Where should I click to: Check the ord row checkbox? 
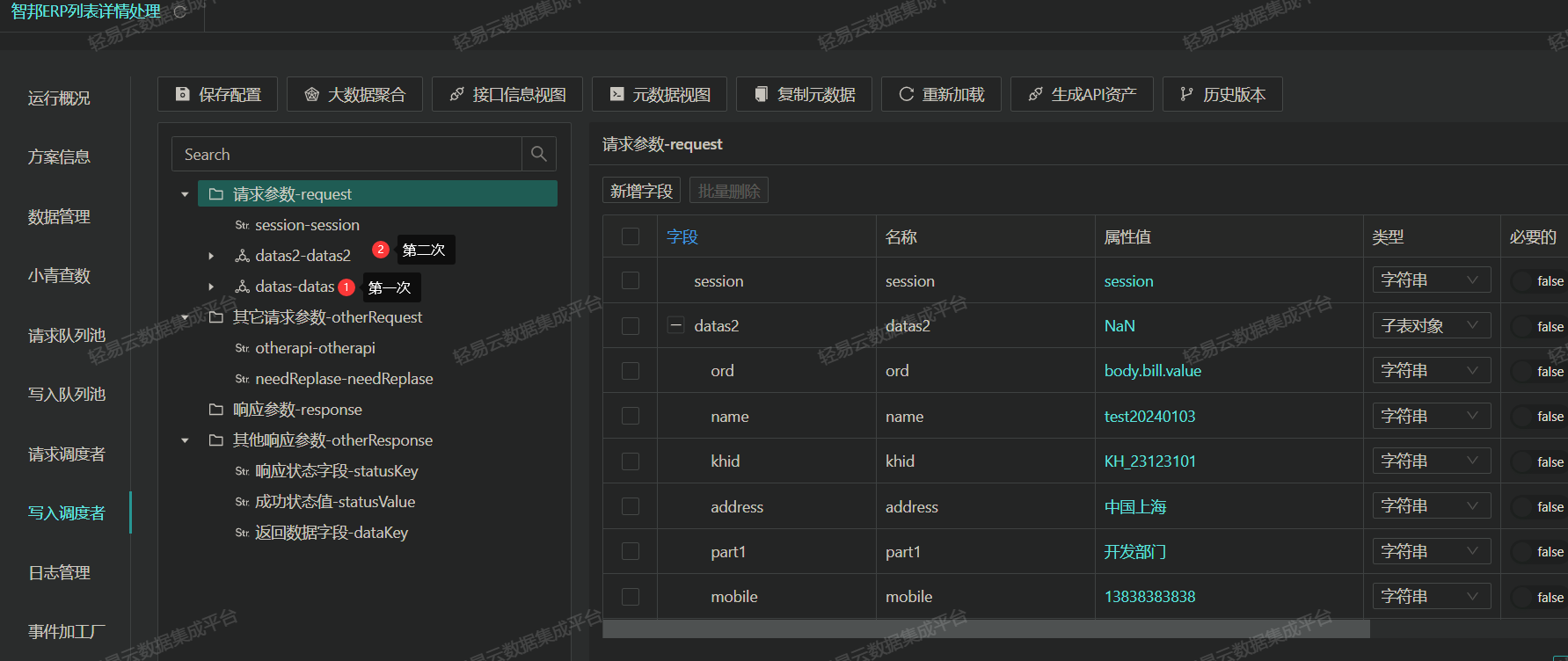pyautogui.click(x=631, y=371)
